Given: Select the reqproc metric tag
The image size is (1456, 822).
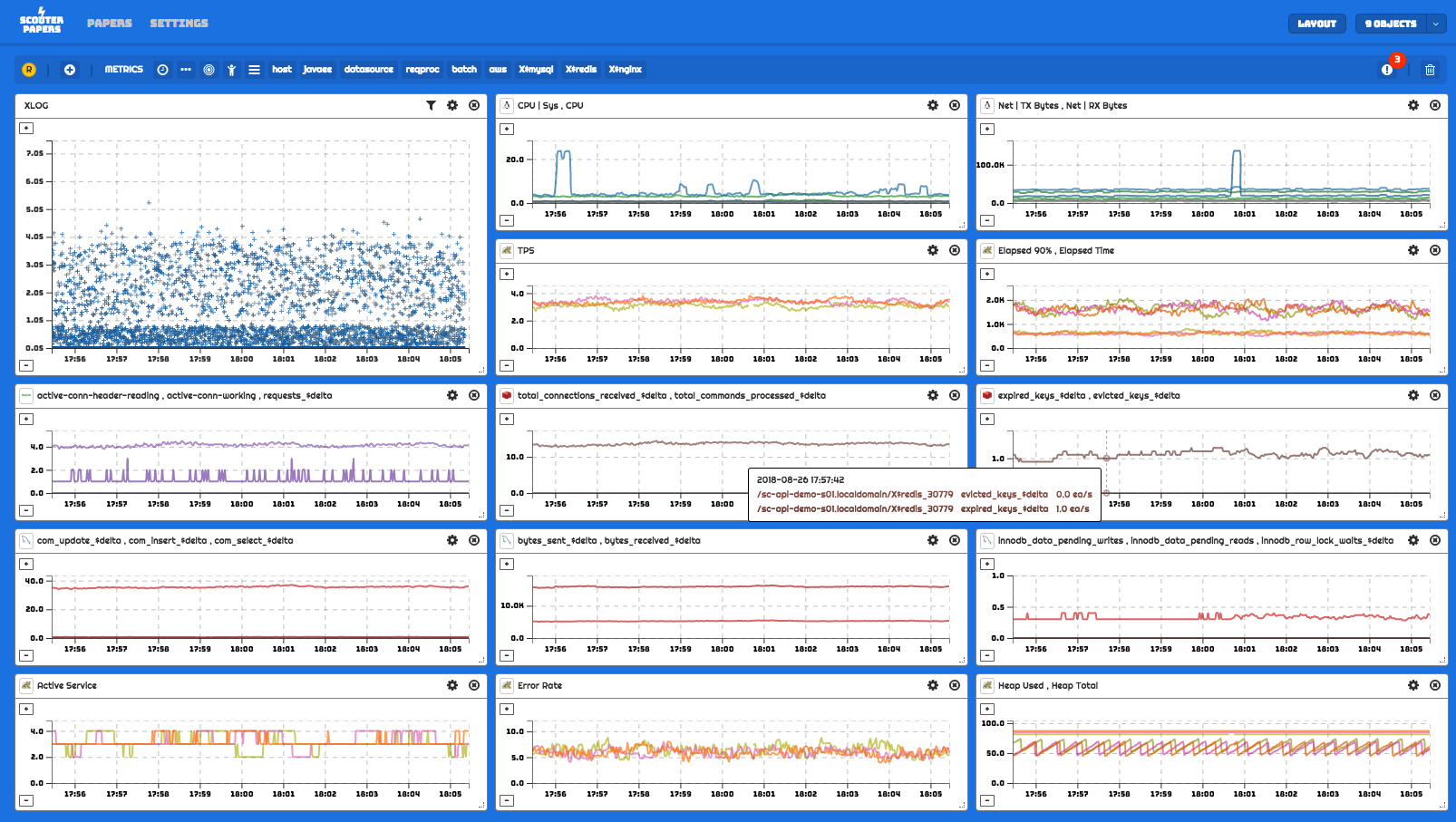Looking at the screenshot, I should pos(422,70).
